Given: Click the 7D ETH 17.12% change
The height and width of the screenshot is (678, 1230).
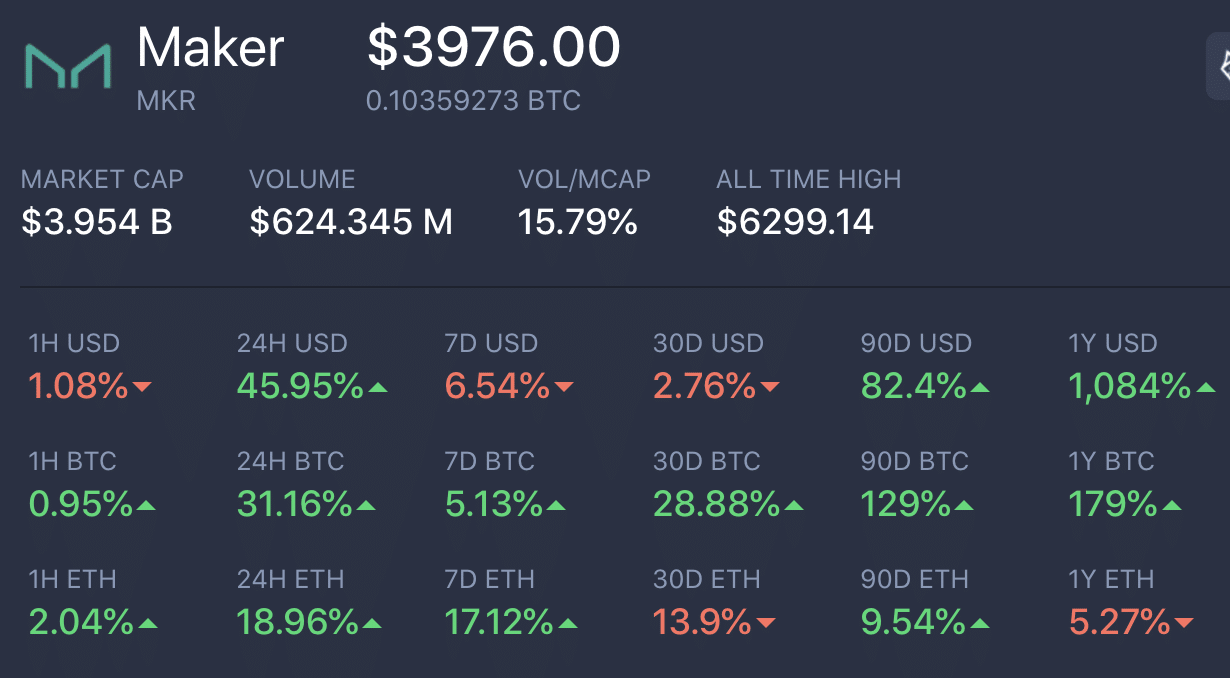Looking at the screenshot, I should (499, 623).
